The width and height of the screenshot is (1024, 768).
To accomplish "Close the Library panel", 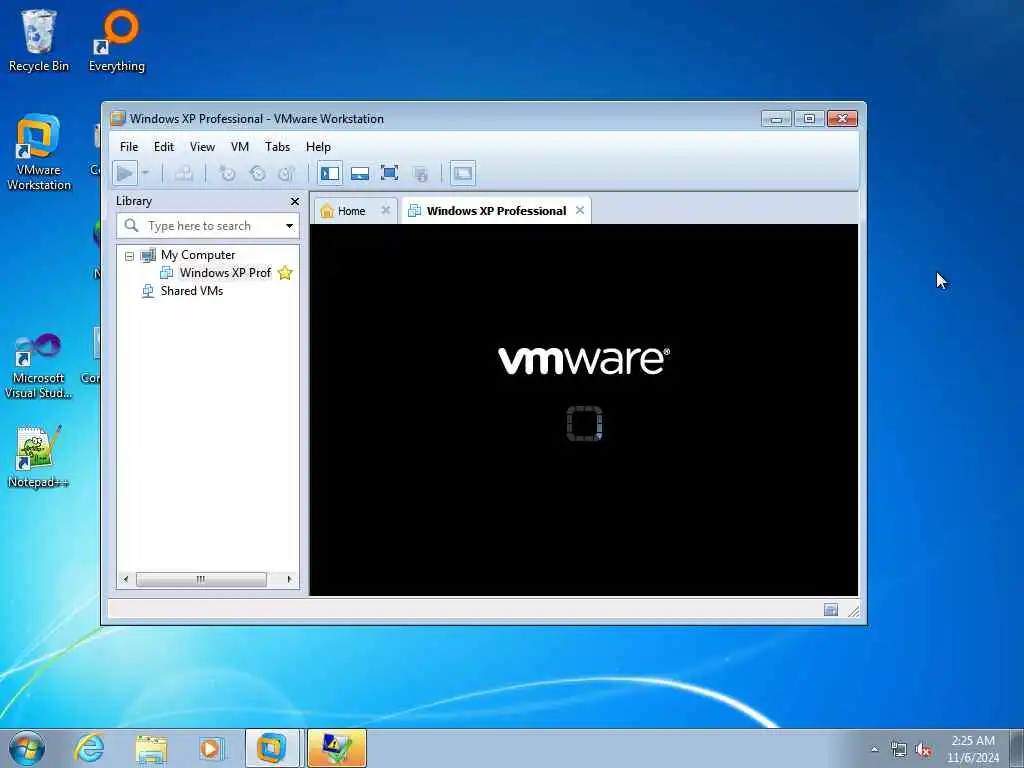I will click(295, 201).
